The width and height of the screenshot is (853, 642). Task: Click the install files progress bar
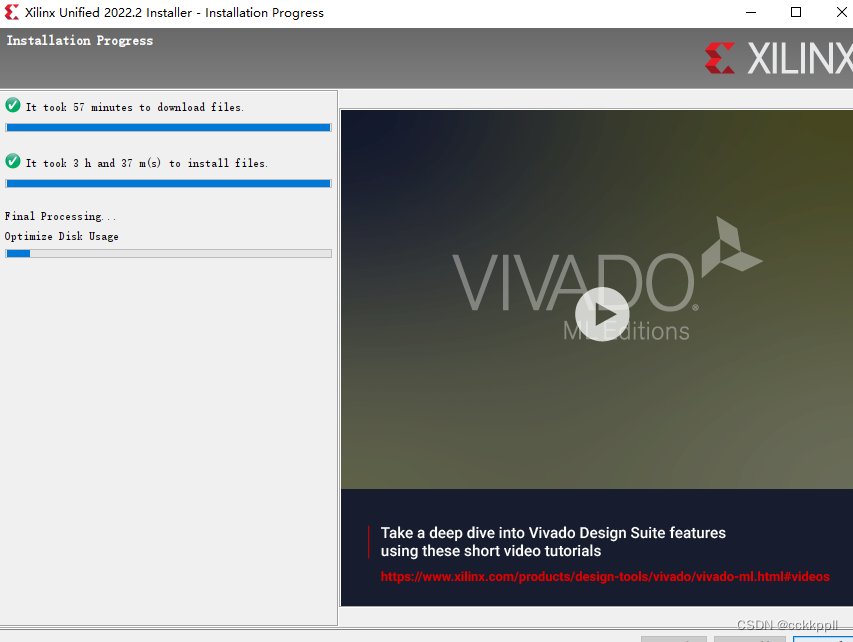pos(168,183)
